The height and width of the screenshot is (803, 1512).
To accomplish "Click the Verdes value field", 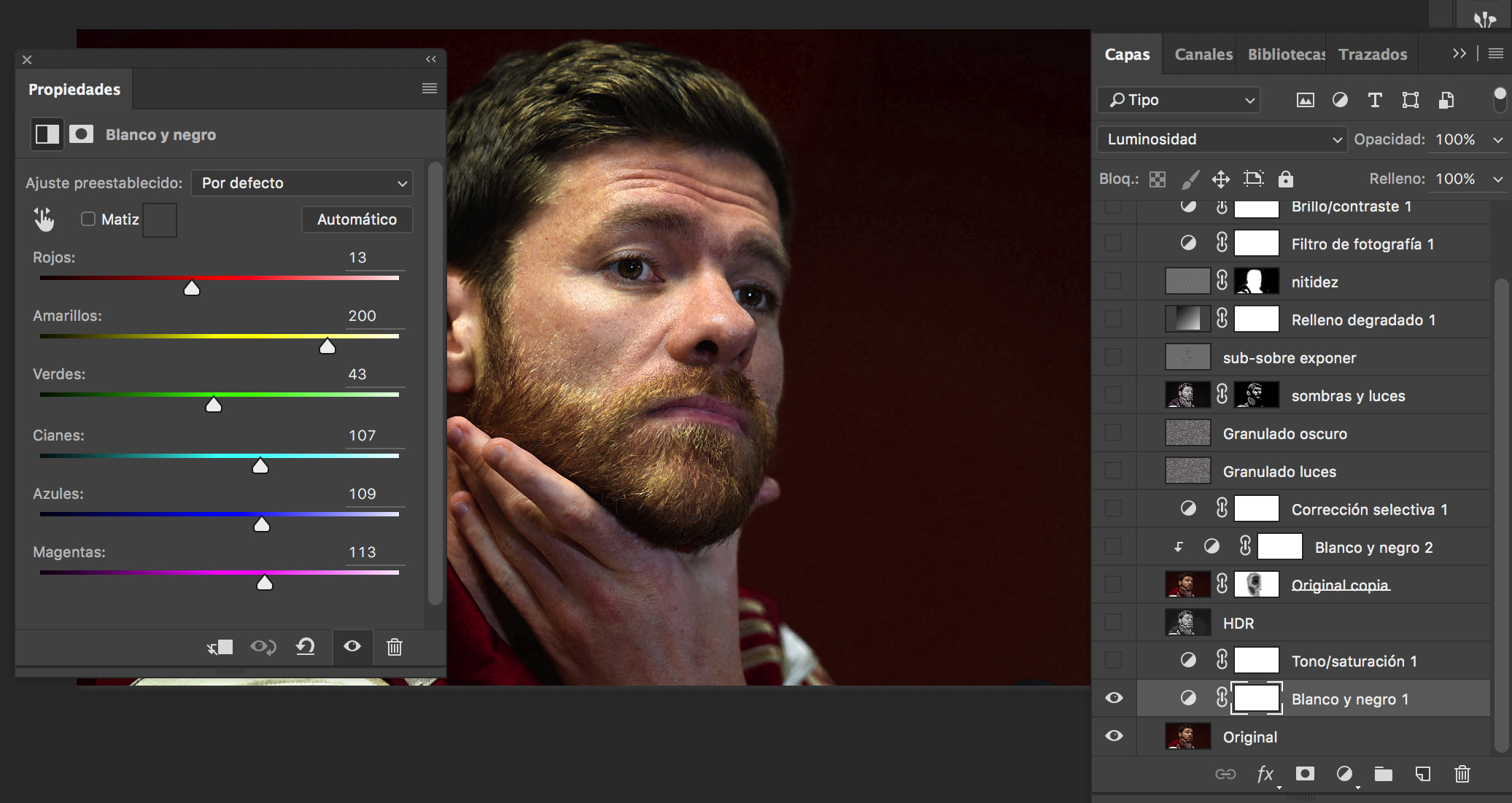I will pyautogui.click(x=374, y=374).
